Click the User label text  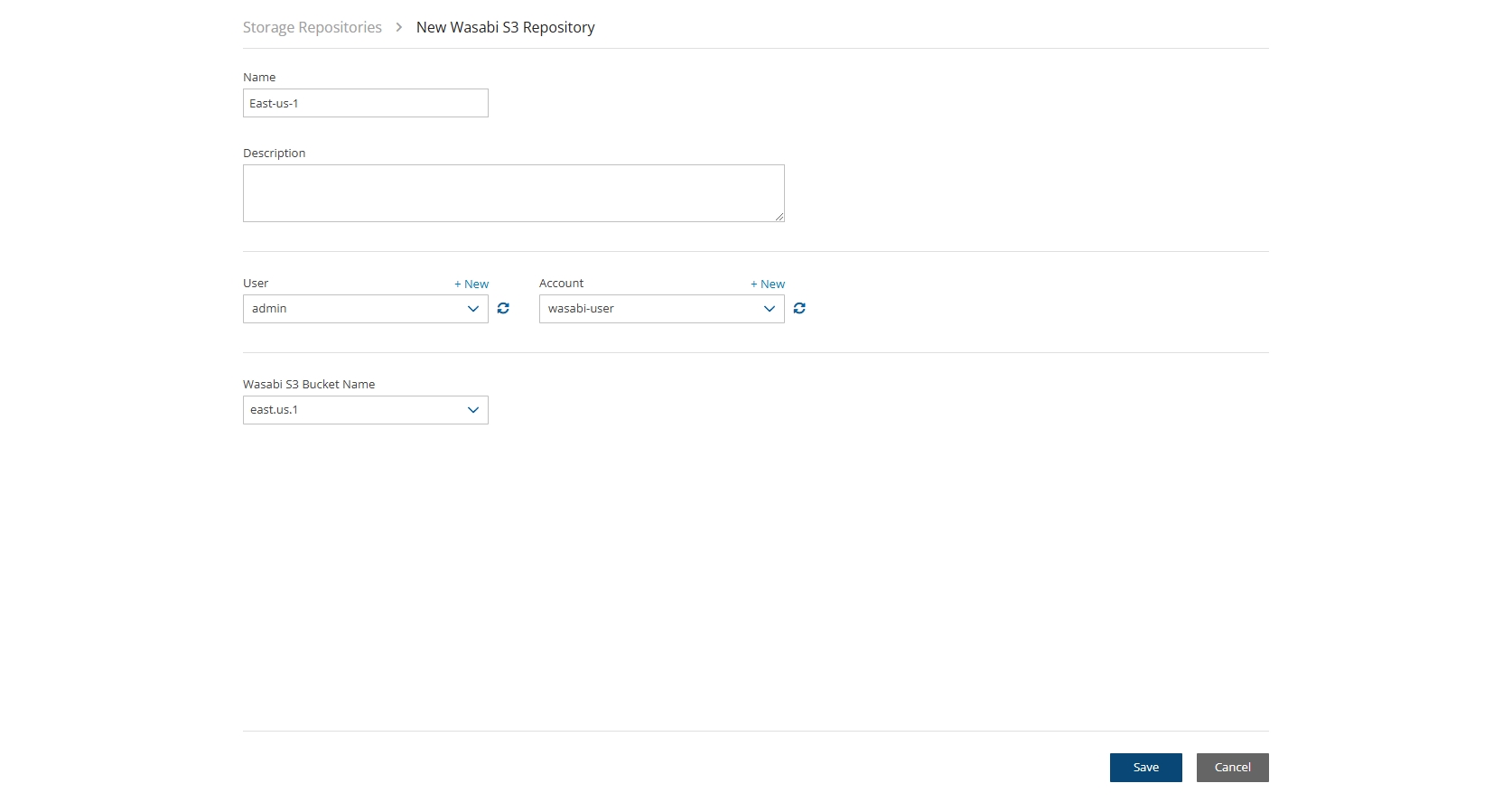click(256, 284)
